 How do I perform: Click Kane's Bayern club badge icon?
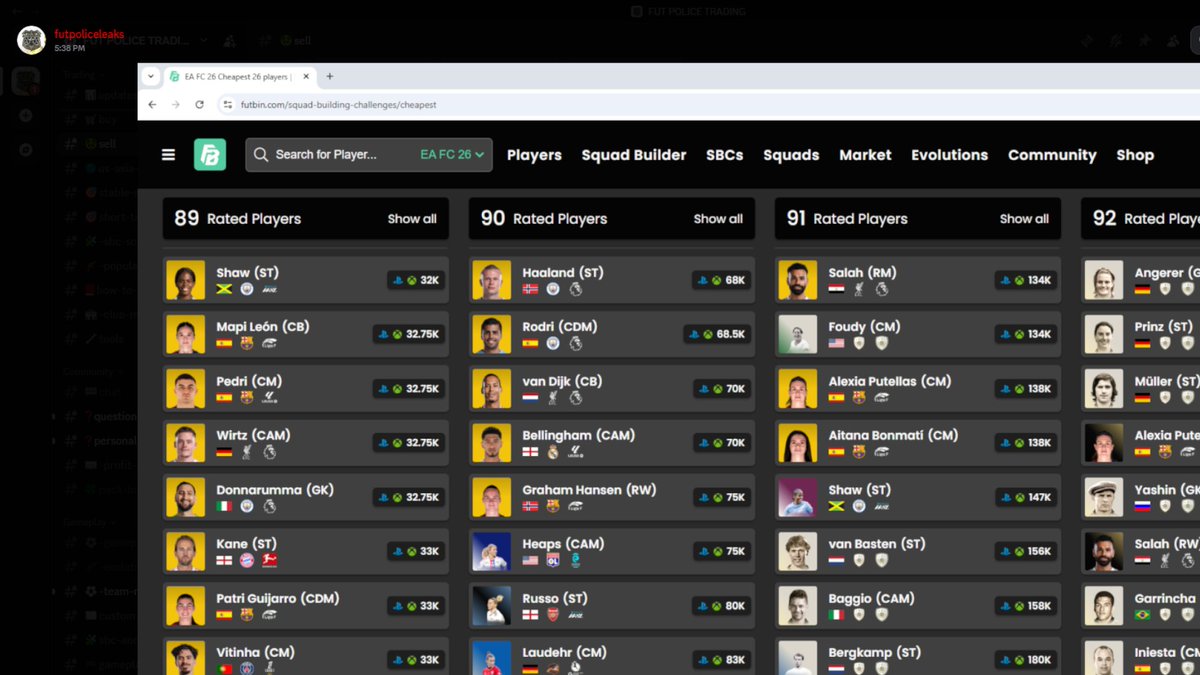point(247,561)
